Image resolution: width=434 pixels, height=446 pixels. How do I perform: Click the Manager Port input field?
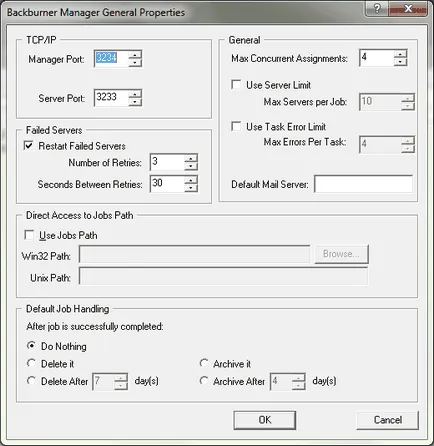111,59
